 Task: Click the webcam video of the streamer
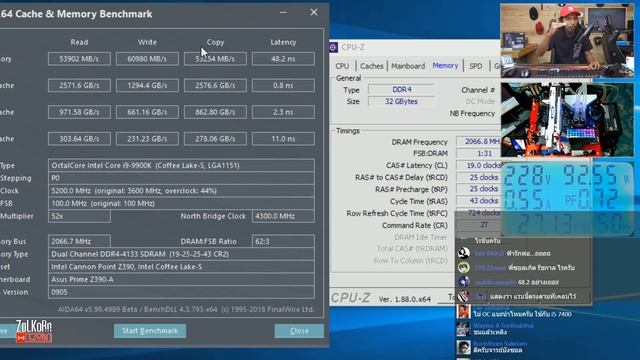coord(567,41)
